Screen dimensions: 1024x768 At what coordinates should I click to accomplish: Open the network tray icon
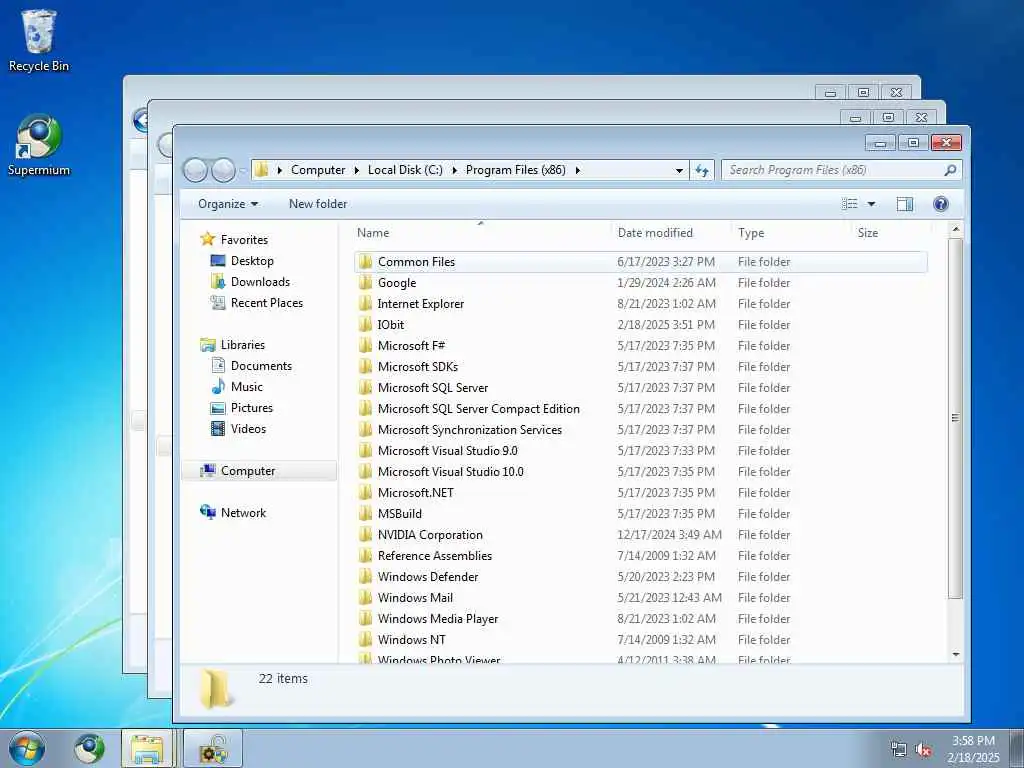tap(899, 750)
